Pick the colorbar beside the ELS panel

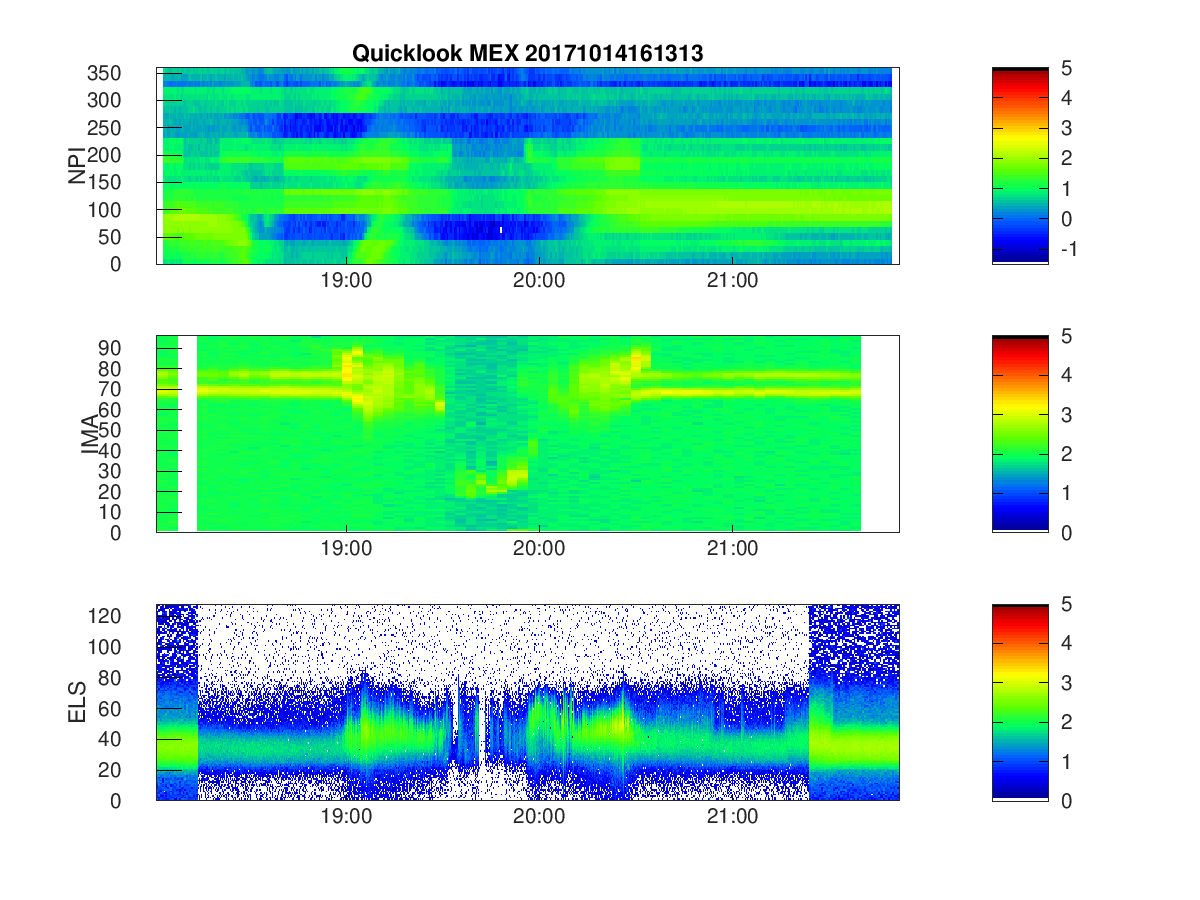[x=1020, y=702]
